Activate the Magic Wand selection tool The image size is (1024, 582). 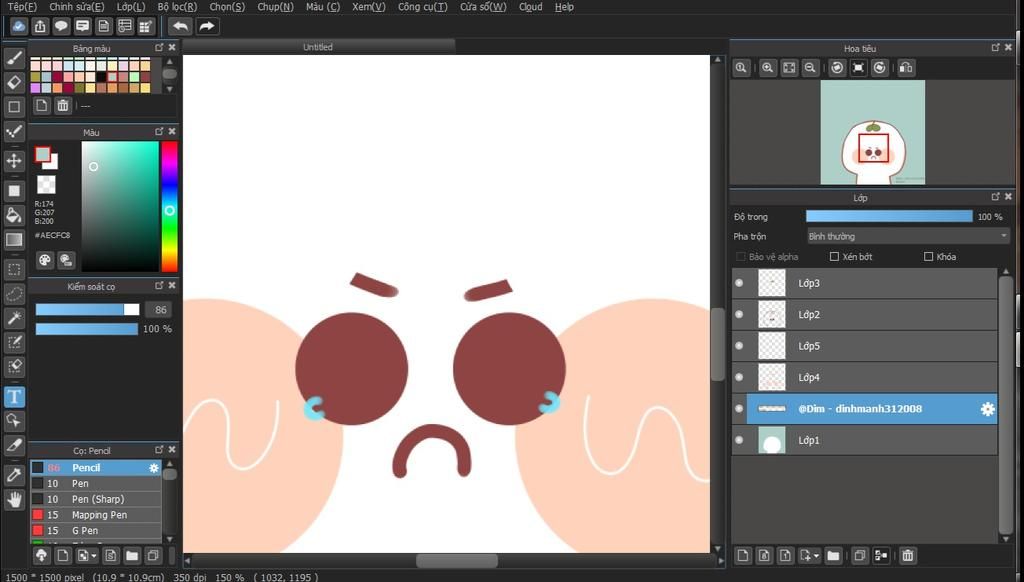coord(14,318)
